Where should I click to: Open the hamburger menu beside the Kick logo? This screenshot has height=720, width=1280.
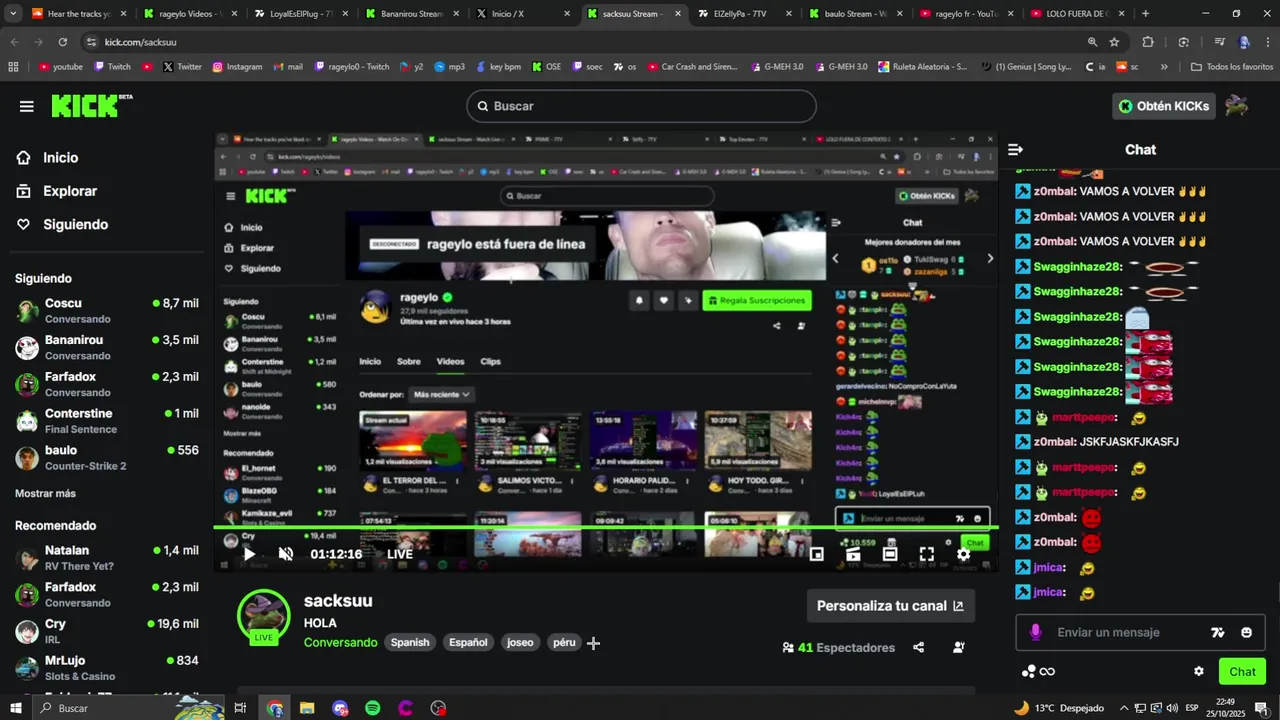27,106
